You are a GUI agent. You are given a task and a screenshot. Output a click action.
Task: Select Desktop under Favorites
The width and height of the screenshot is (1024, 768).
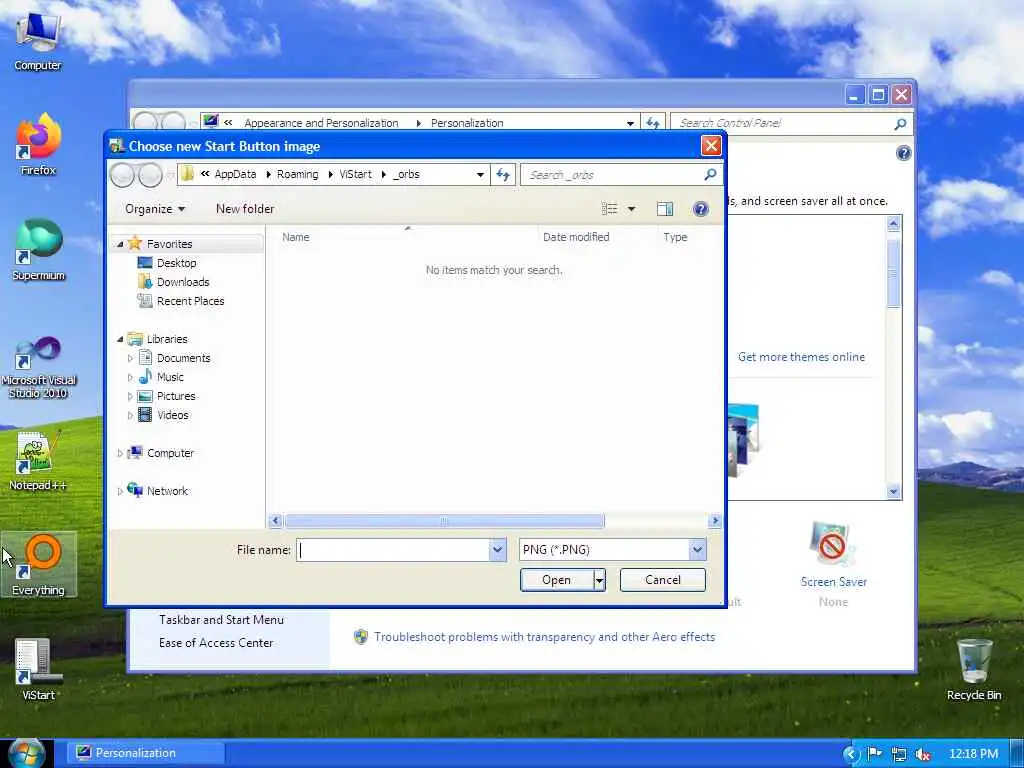coord(176,263)
